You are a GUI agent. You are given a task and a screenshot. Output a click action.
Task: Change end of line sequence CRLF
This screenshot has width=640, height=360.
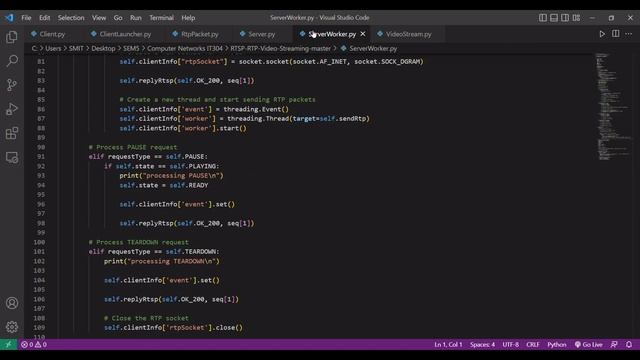pyautogui.click(x=533, y=344)
